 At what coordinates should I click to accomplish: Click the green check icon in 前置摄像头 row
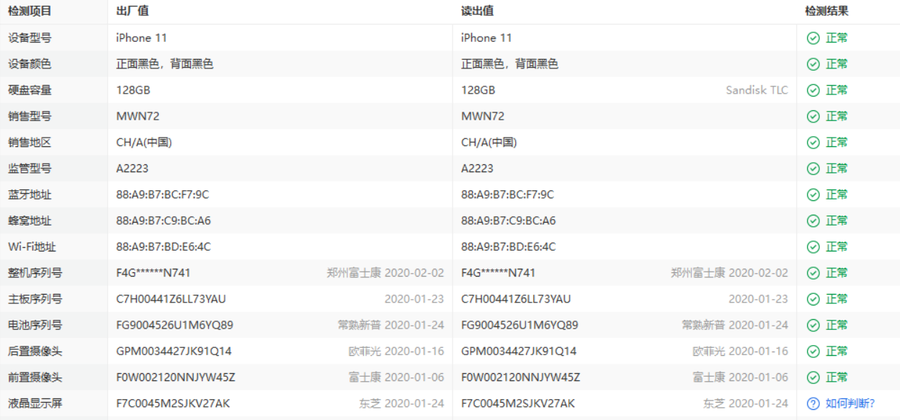click(x=813, y=378)
